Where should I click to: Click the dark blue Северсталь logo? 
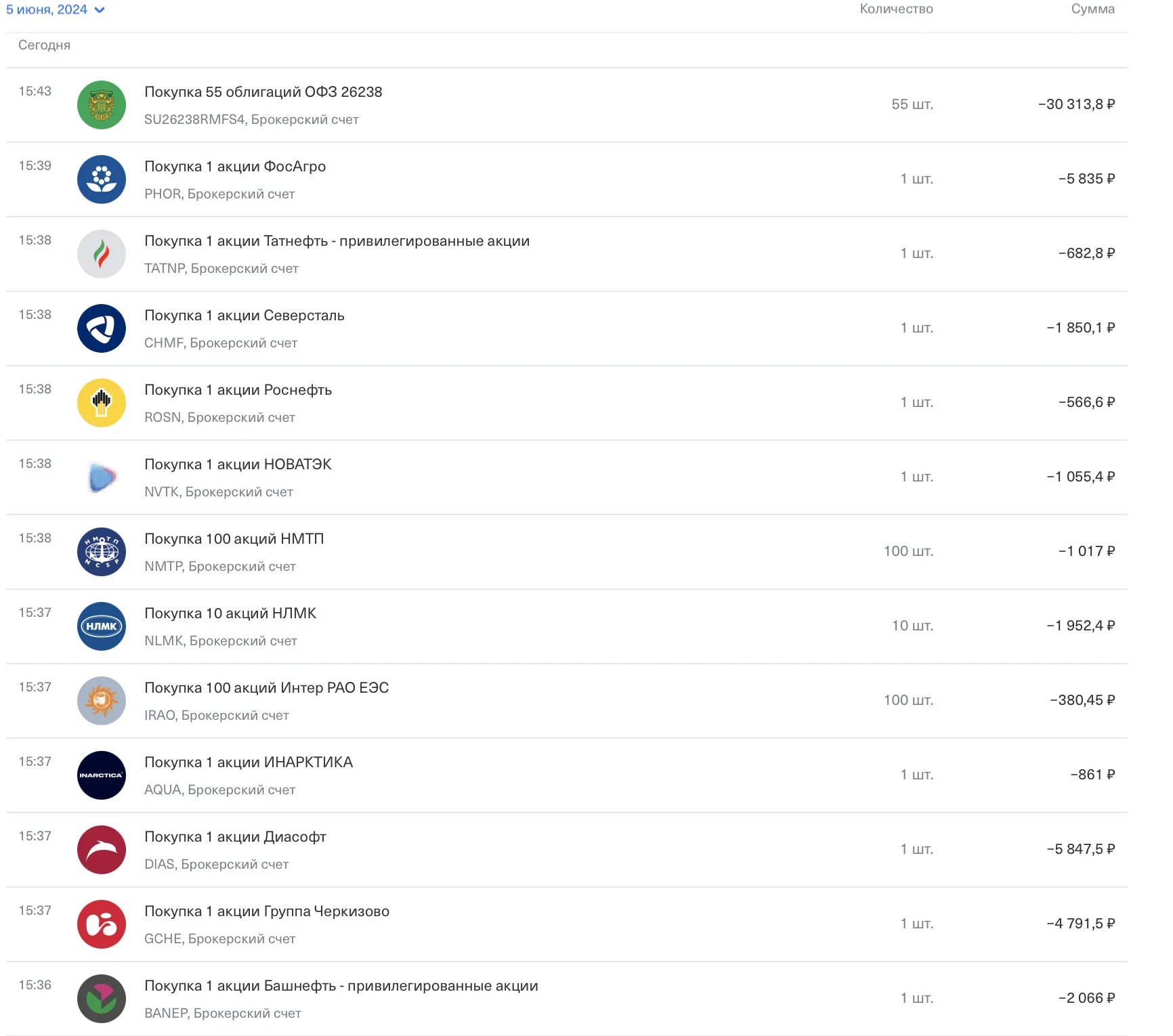102,328
